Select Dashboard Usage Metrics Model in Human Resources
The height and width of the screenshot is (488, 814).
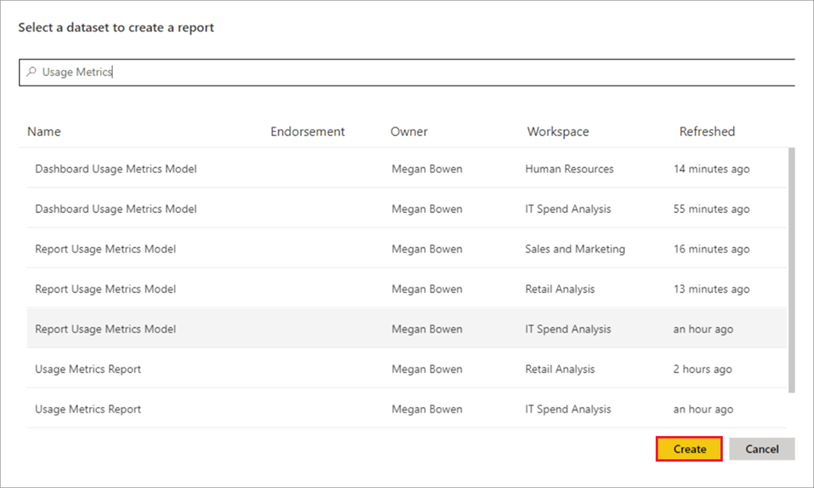click(116, 169)
